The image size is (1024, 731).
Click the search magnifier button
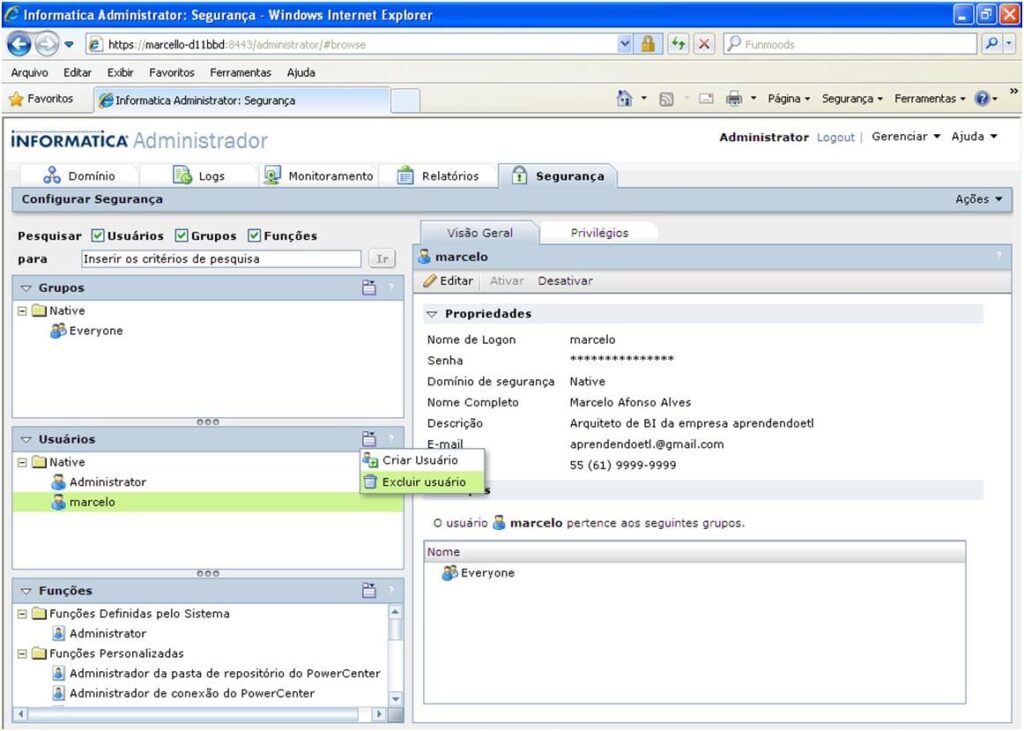pyautogui.click(x=991, y=44)
